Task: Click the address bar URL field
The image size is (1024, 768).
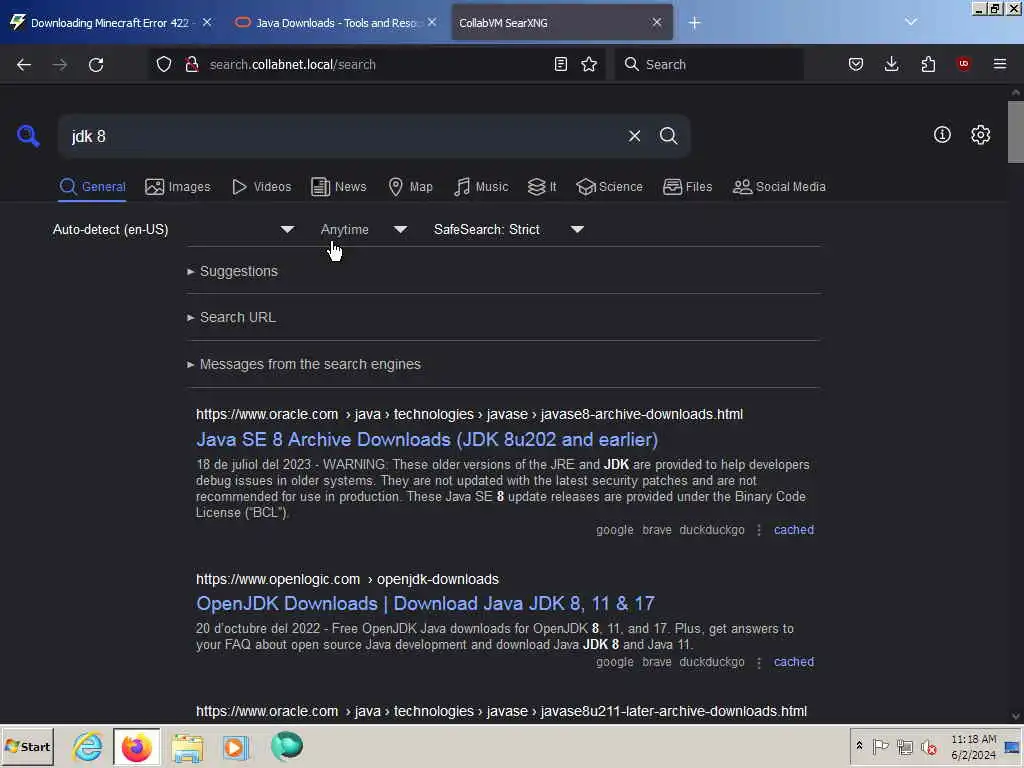Action: 376,64
